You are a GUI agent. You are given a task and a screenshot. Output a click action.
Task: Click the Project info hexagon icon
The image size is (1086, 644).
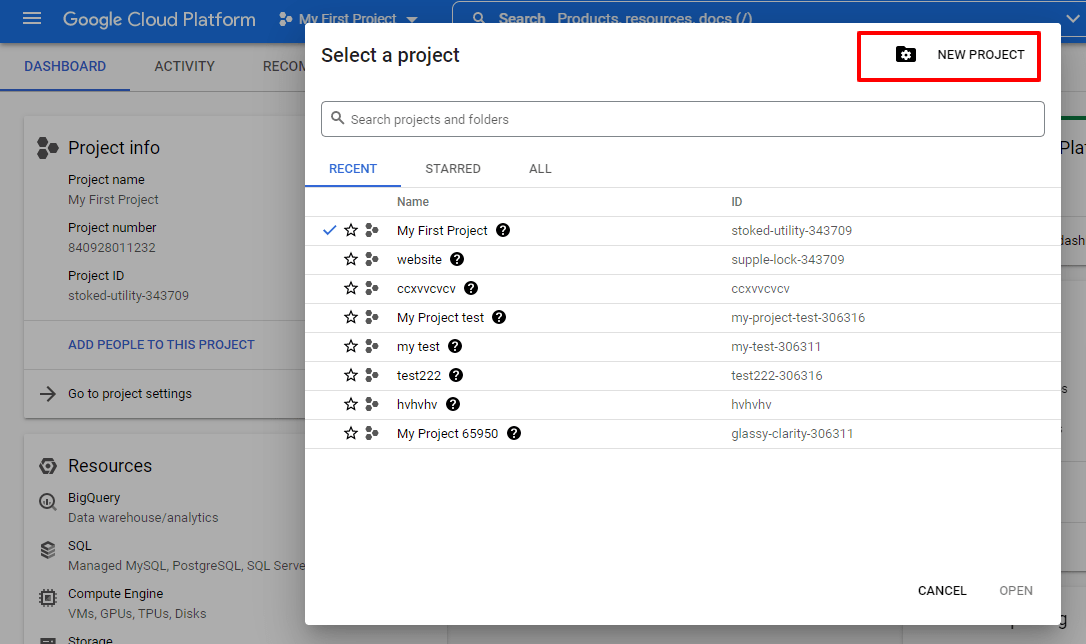(x=47, y=148)
